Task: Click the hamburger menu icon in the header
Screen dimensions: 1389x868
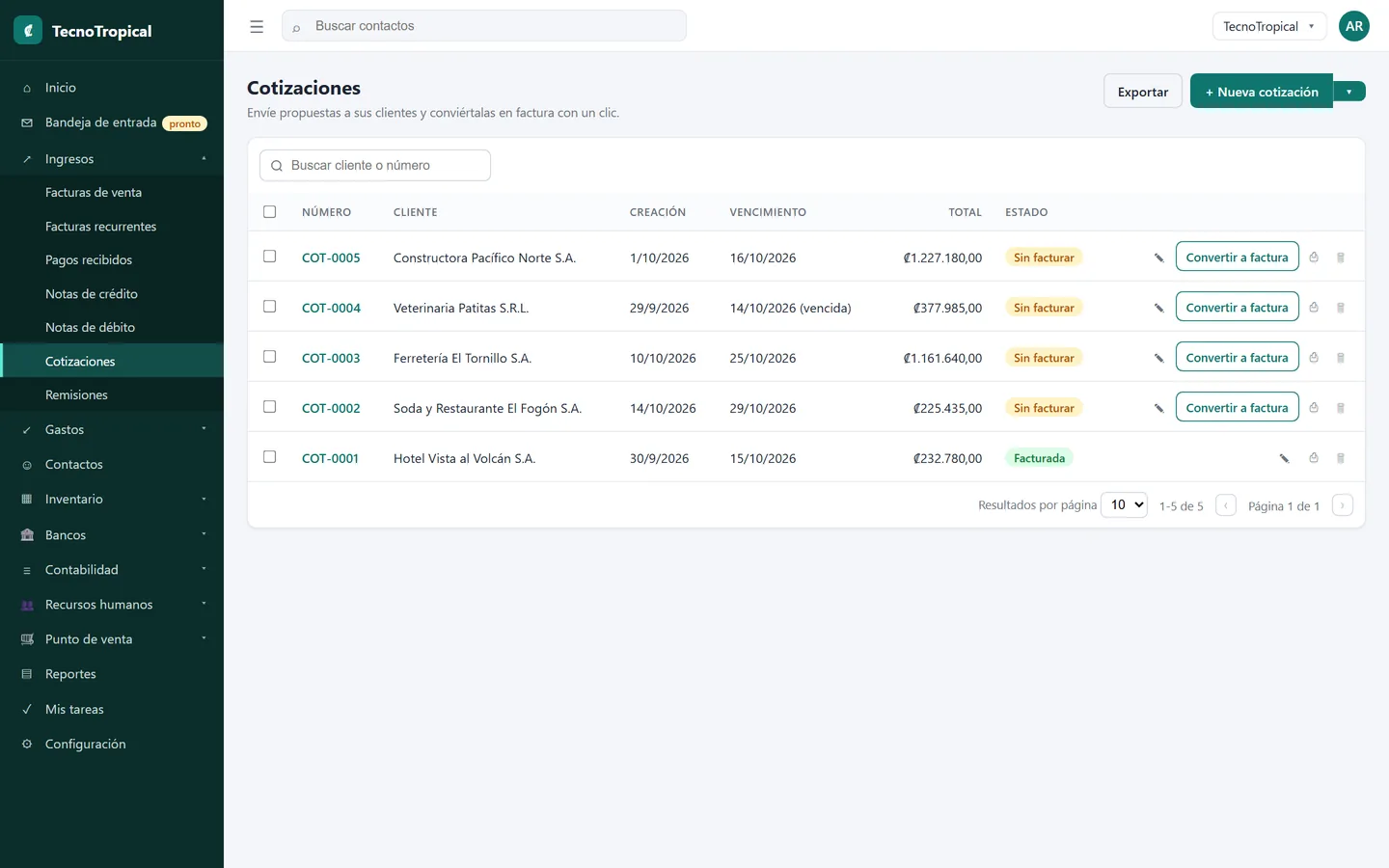Action: (x=257, y=27)
